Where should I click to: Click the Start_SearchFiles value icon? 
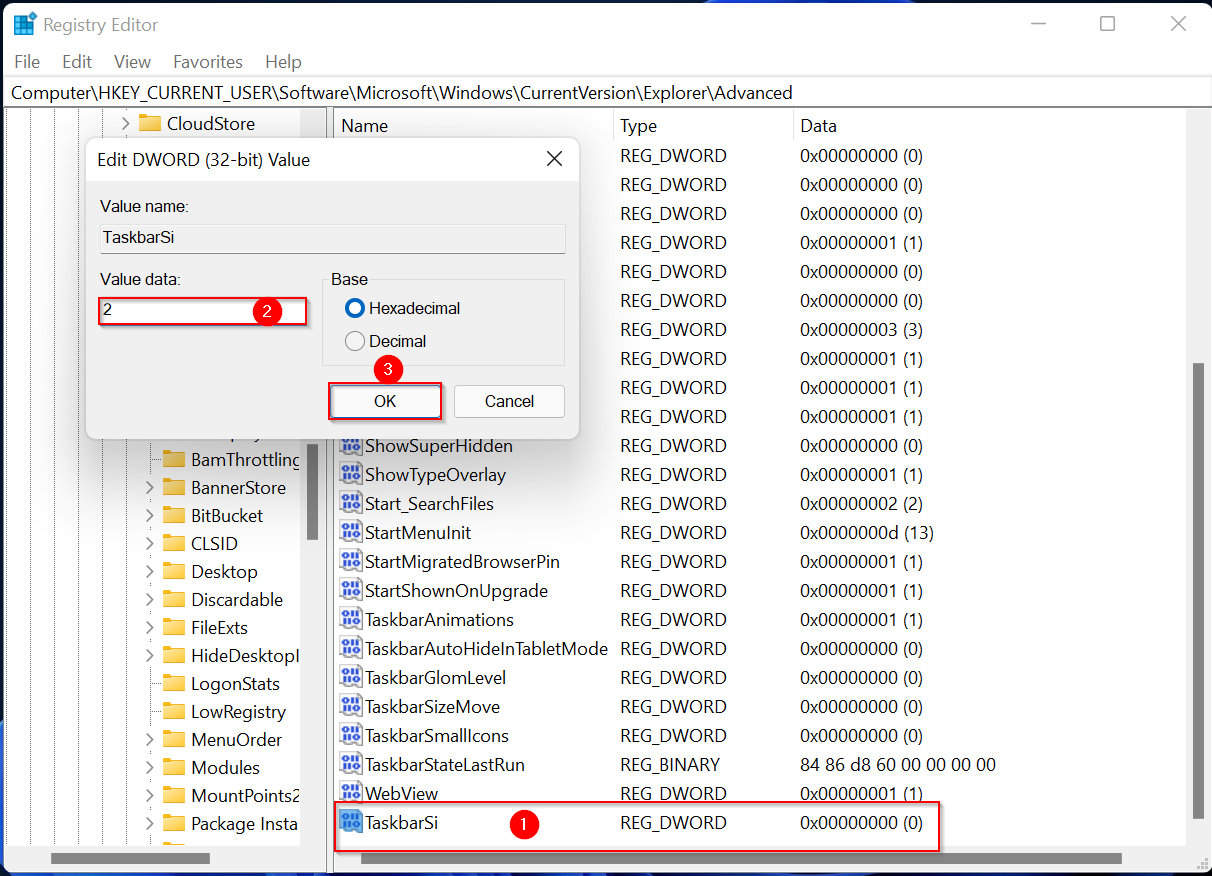pyautogui.click(x=351, y=503)
